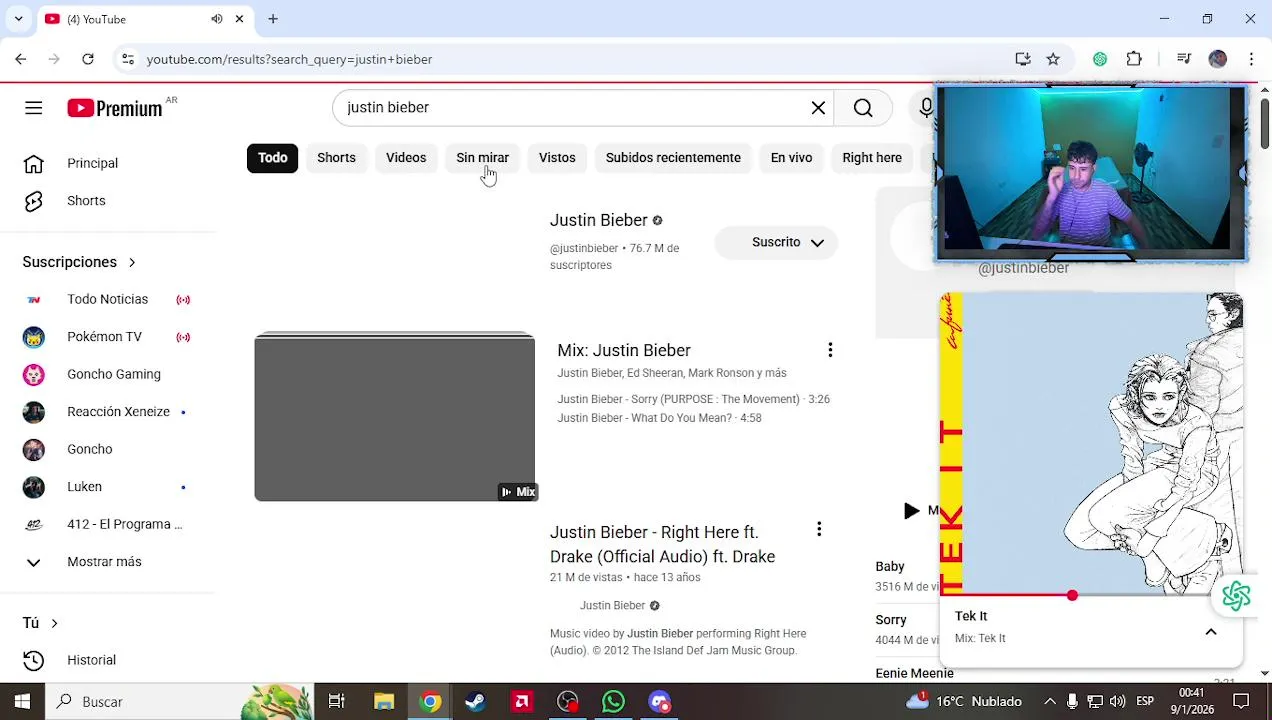Viewport: 1272px width, 720px height.
Task: Expand the miniplayer queue chevron
Action: pos(1211,632)
